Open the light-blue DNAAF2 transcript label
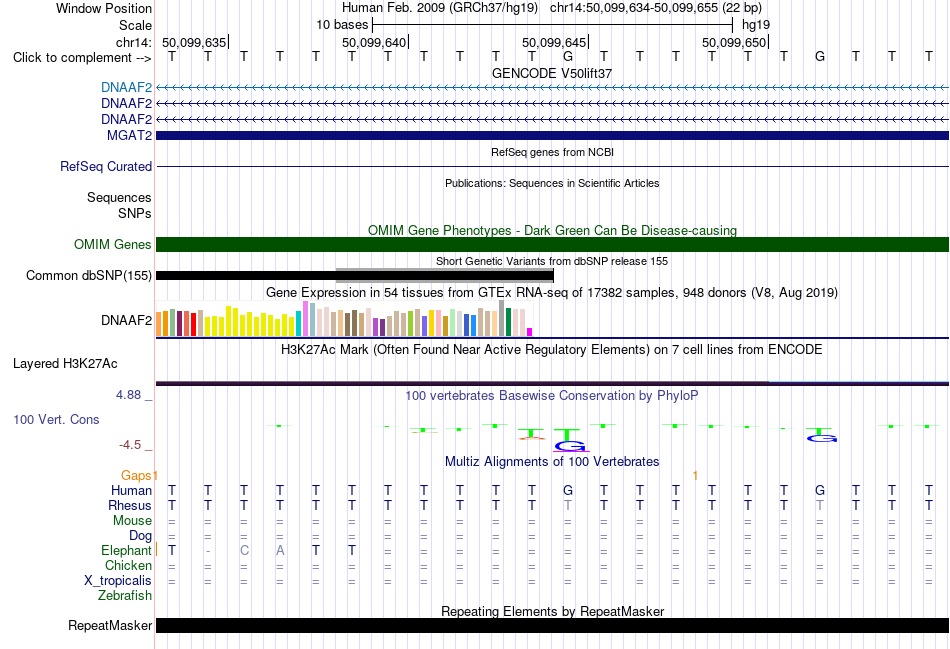Viewport: 950px width, 649px height. 127,87
